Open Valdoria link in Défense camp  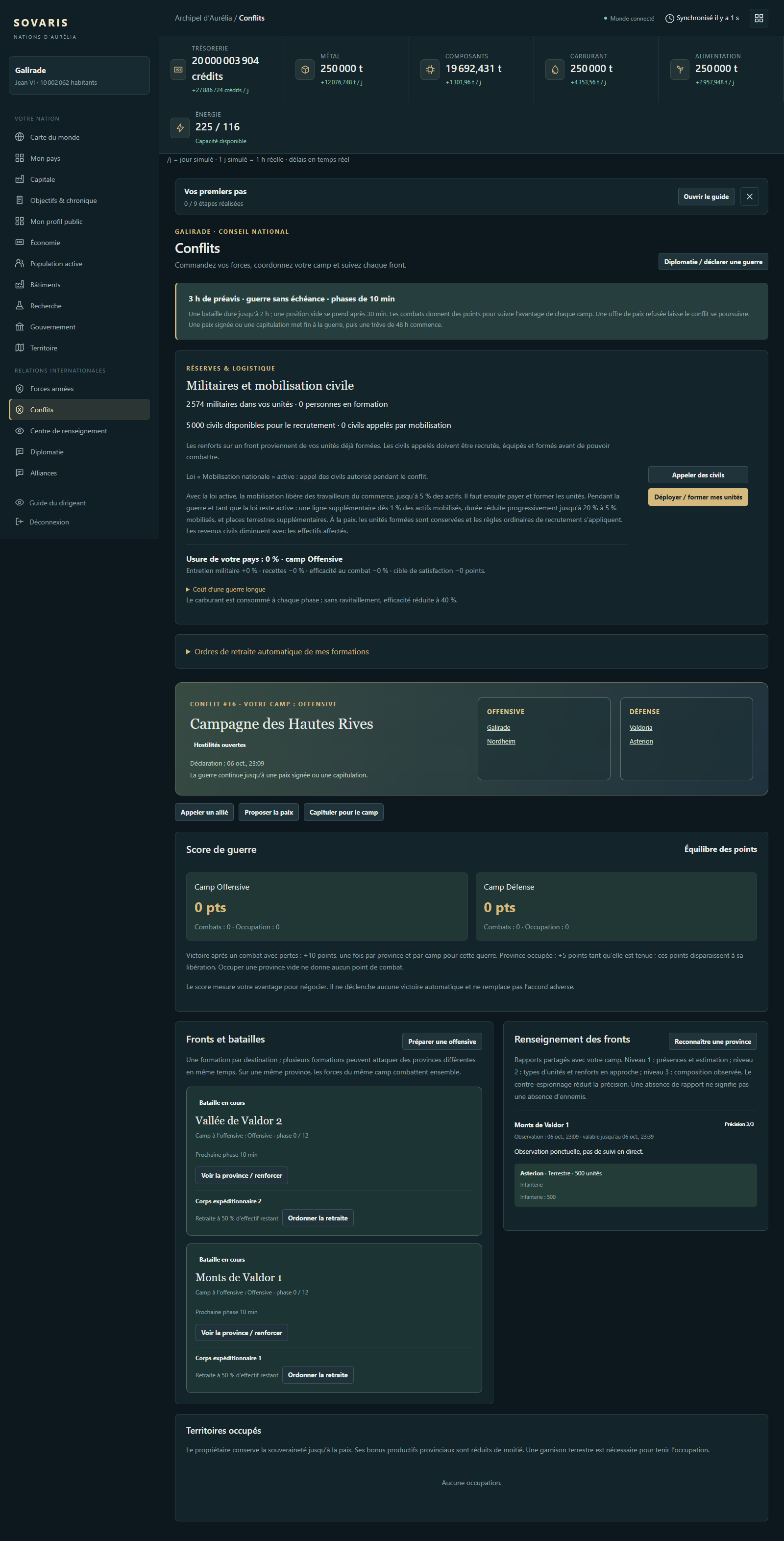(640, 727)
